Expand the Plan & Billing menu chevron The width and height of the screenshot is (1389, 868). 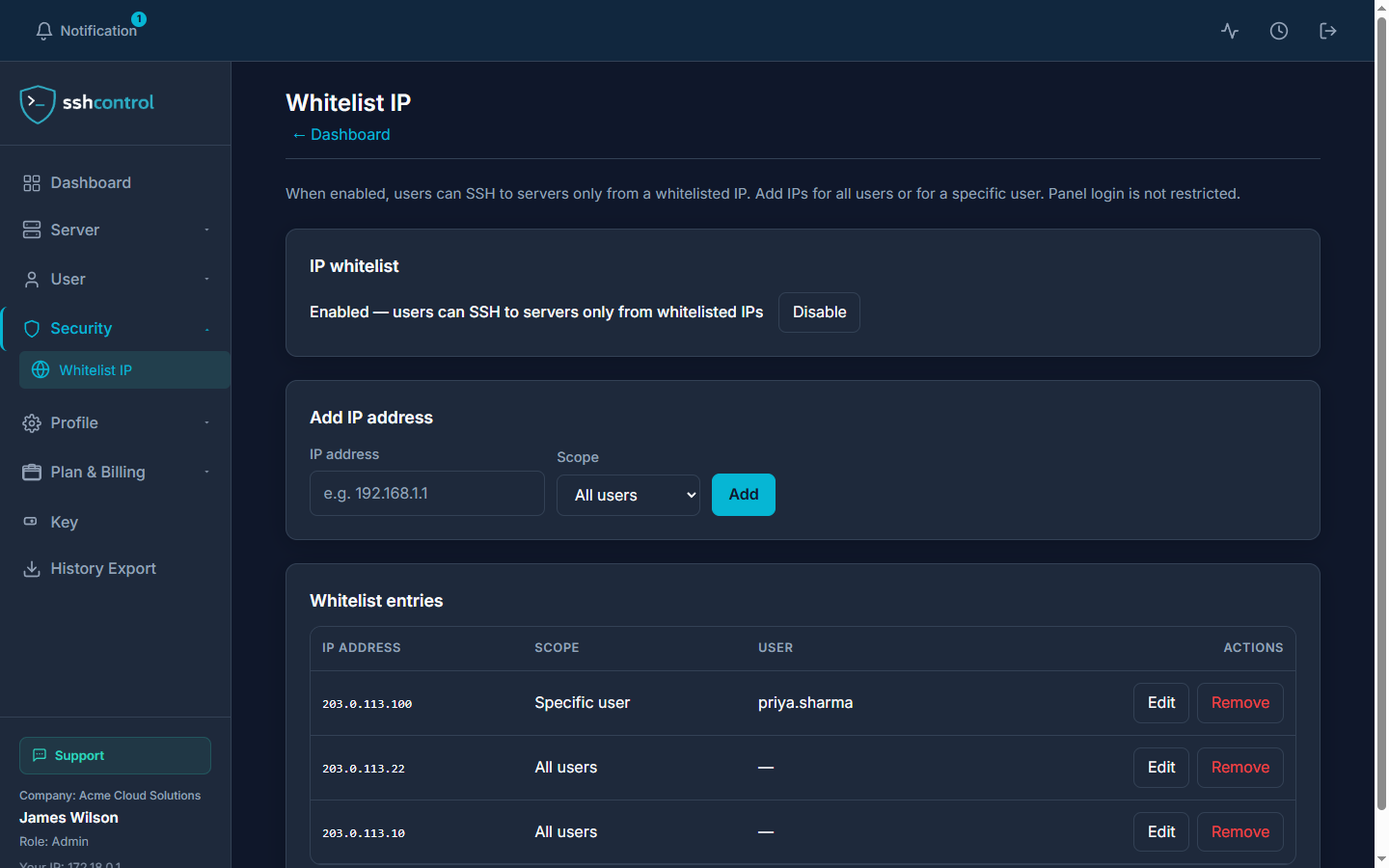point(206,472)
